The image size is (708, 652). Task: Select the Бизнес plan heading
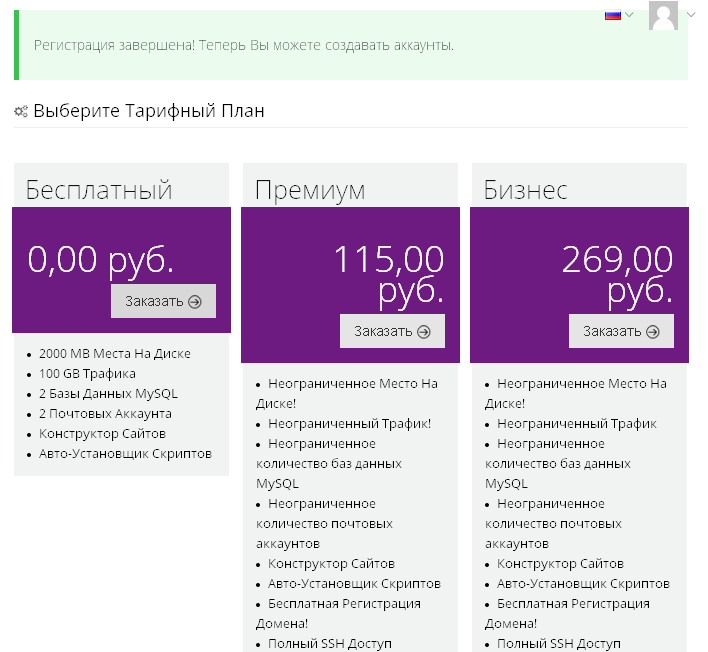525,190
